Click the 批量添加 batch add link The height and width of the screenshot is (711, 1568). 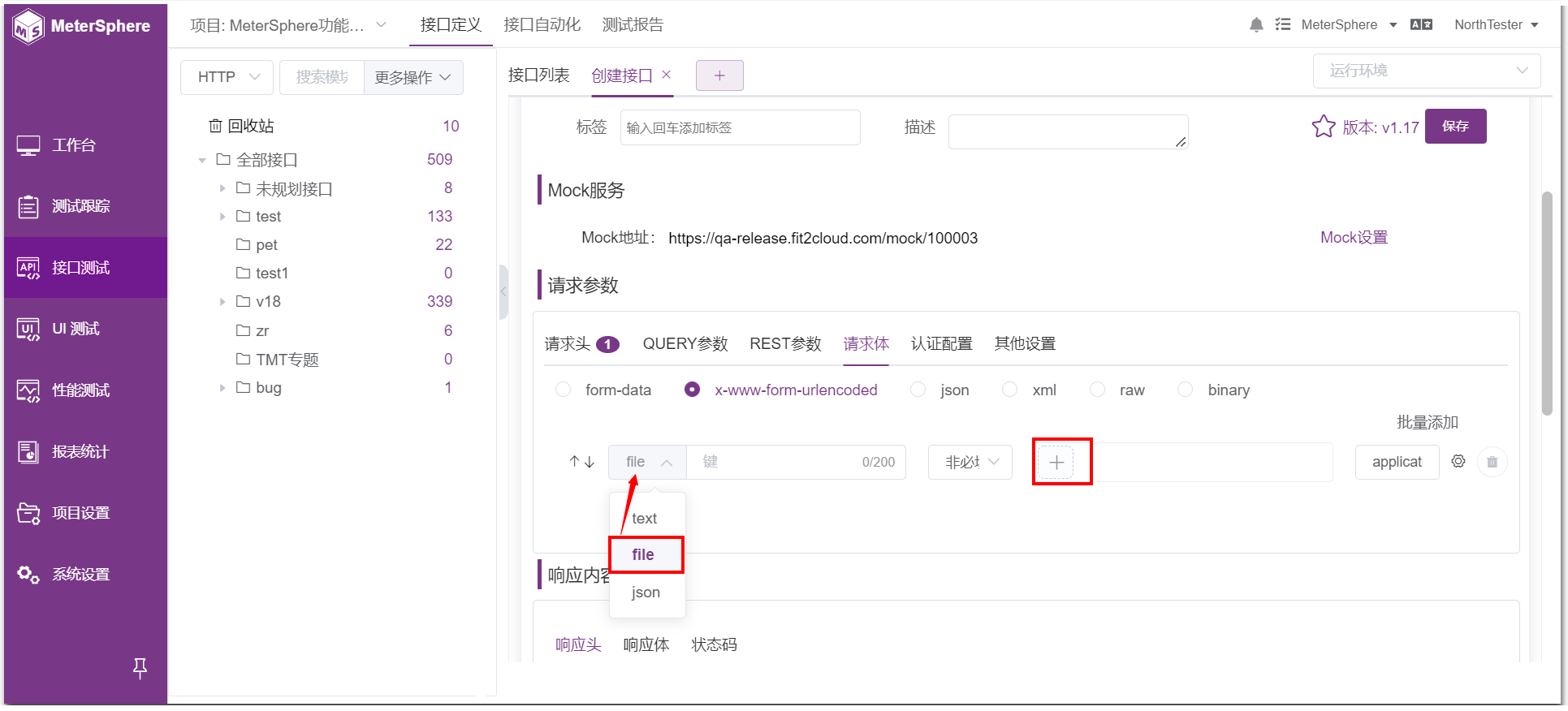(1428, 423)
